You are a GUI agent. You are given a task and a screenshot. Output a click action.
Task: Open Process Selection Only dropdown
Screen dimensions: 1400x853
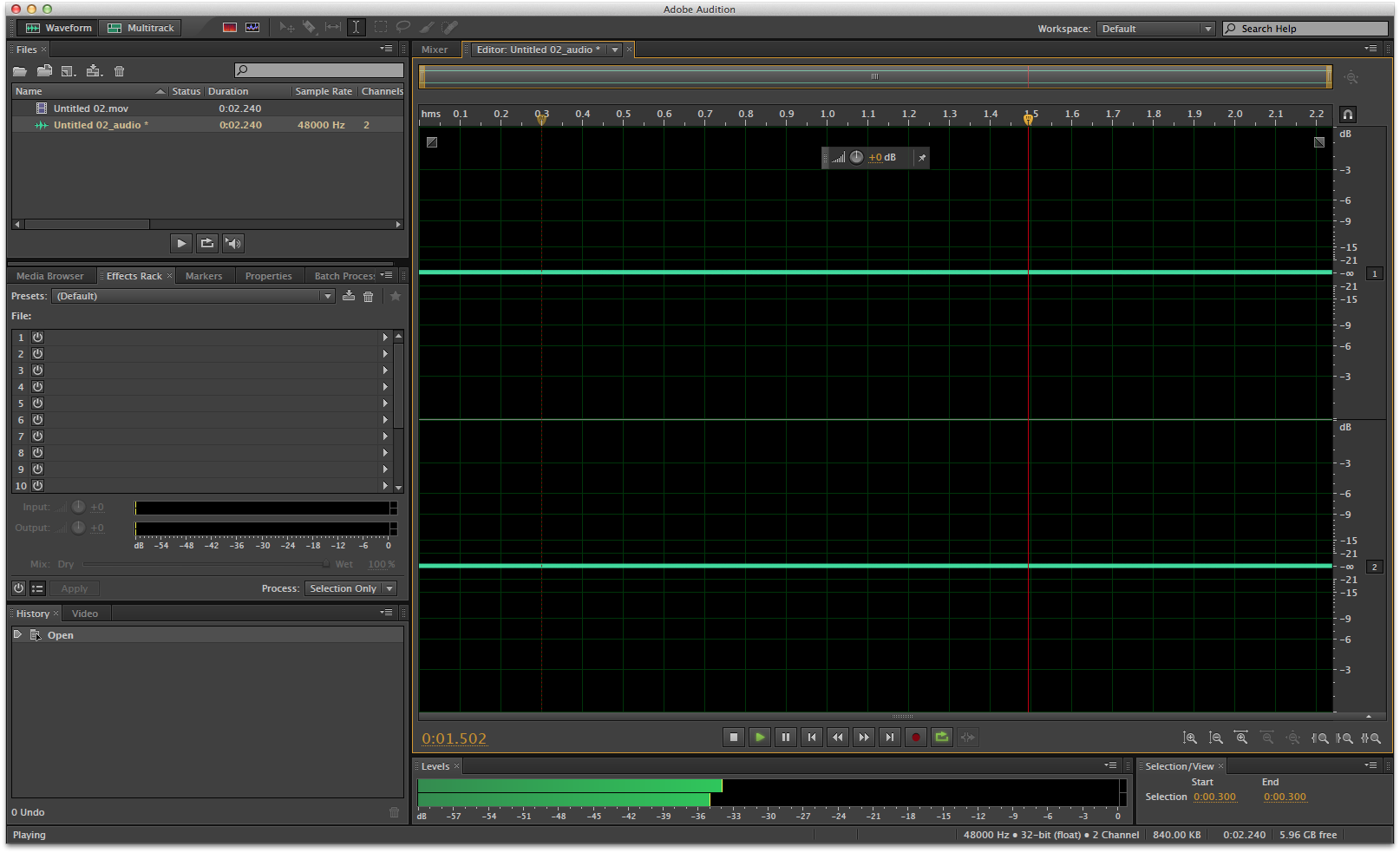click(x=350, y=588)
